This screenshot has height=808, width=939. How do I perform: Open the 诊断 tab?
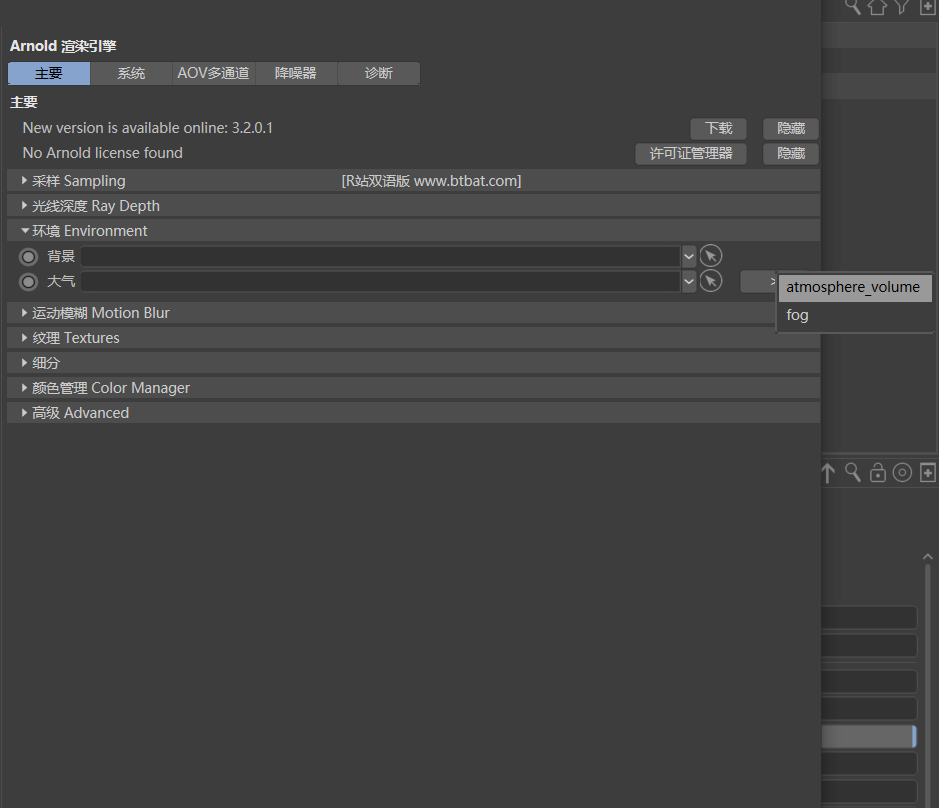point(378,73)
